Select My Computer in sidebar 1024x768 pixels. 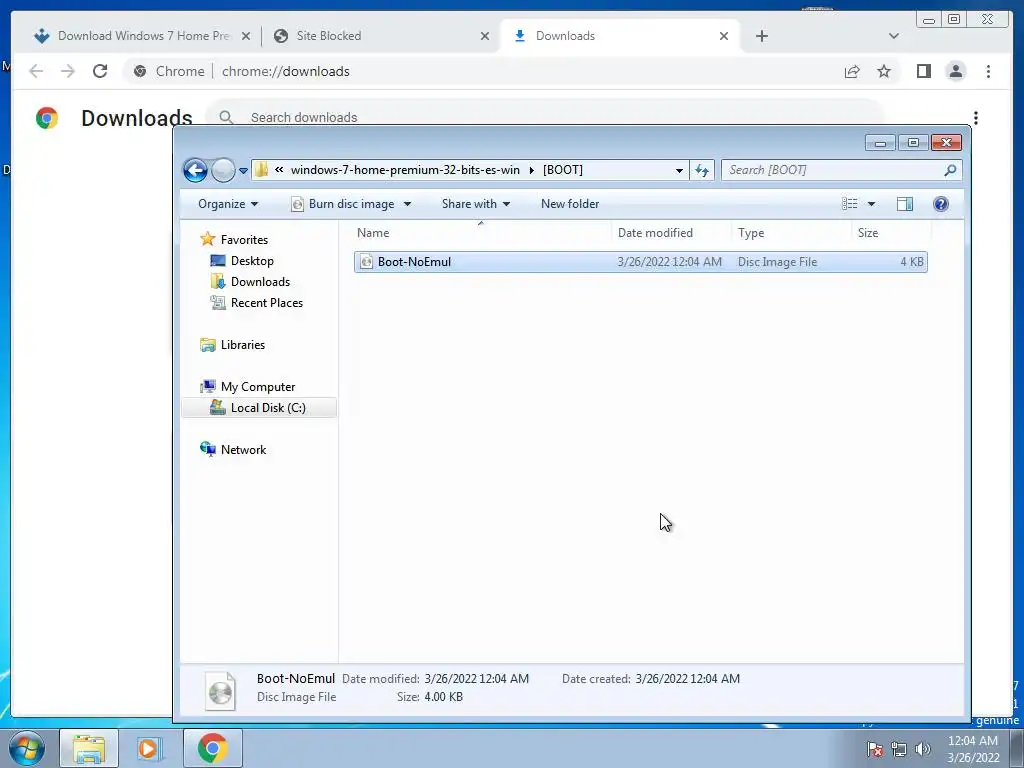click(x=257, y=387)
